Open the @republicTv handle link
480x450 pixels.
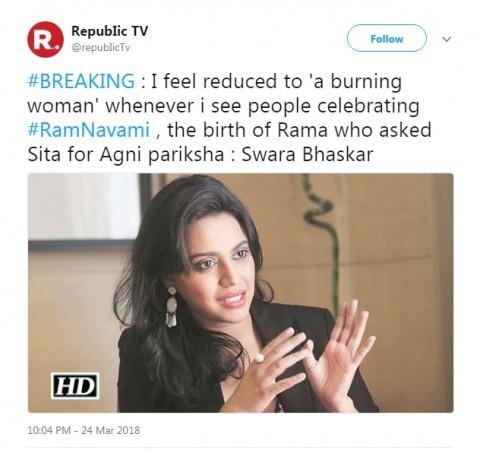tap(101, 48)
